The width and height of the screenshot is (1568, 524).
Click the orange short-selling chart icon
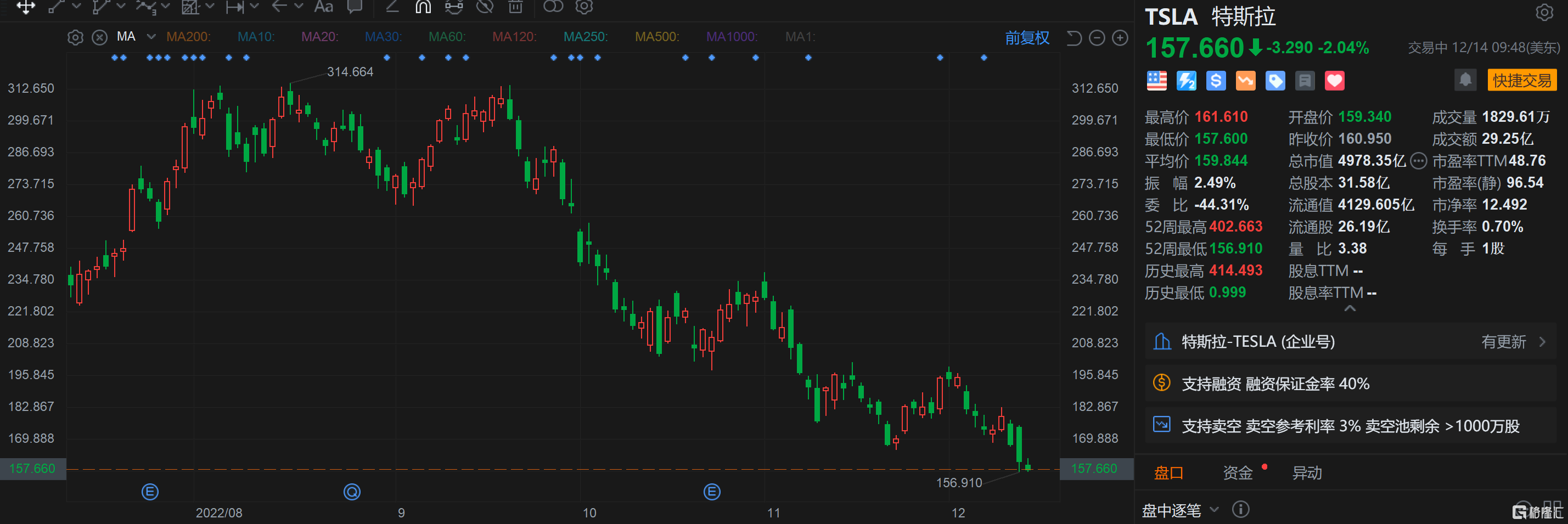(1245, 80)
